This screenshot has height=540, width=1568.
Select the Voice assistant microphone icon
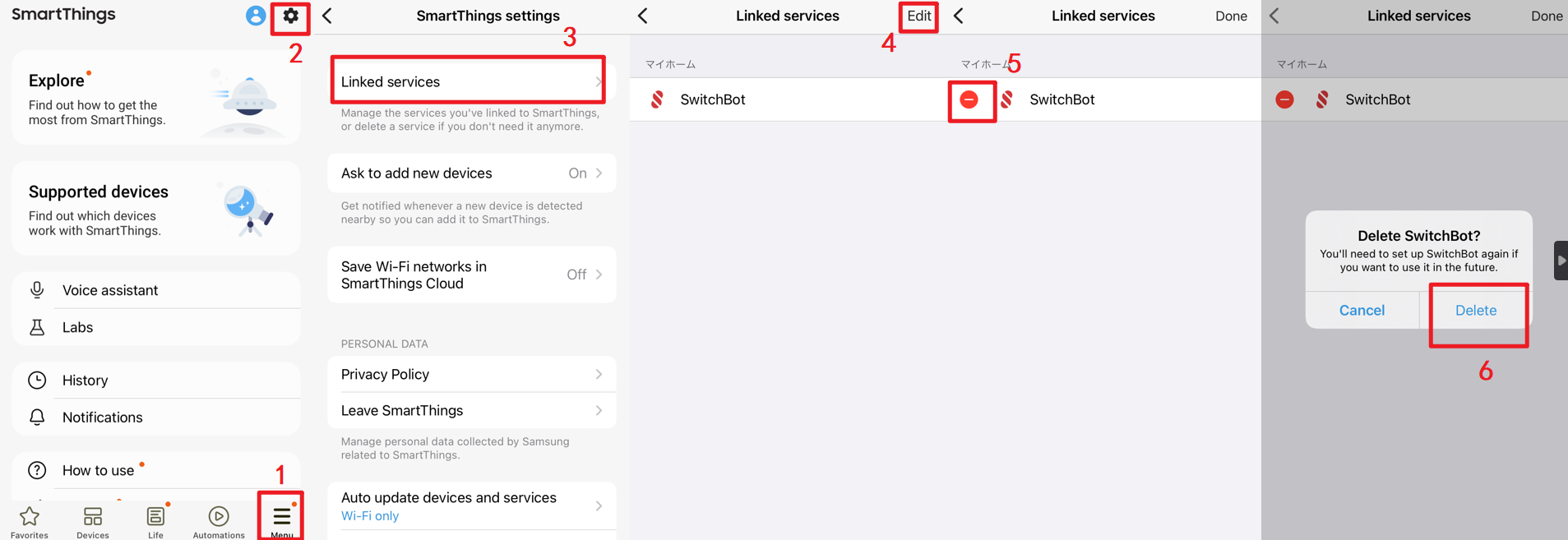pos(36,289)
